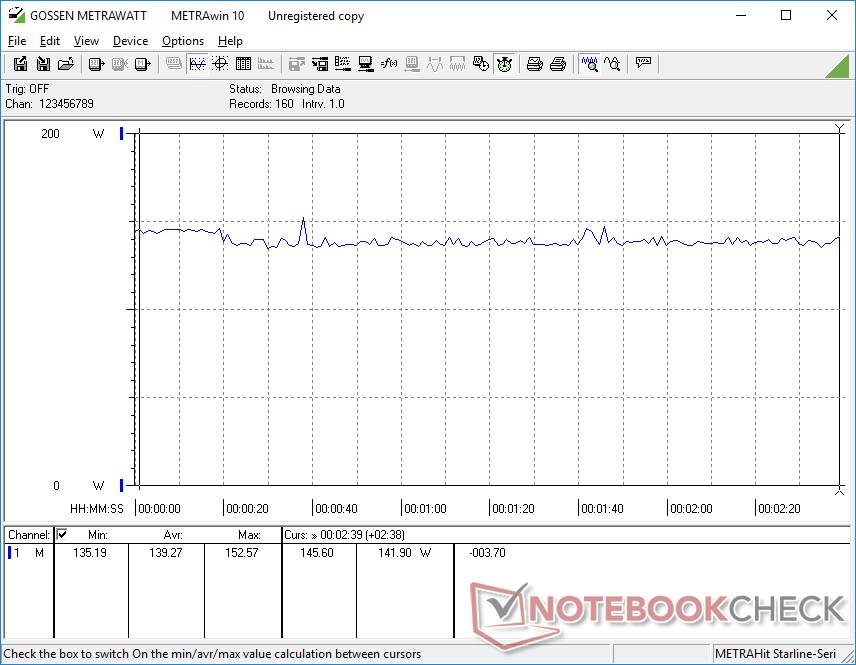
Task: Click the blue scale marker beside 200 W
Action: (x=122, y=133)
